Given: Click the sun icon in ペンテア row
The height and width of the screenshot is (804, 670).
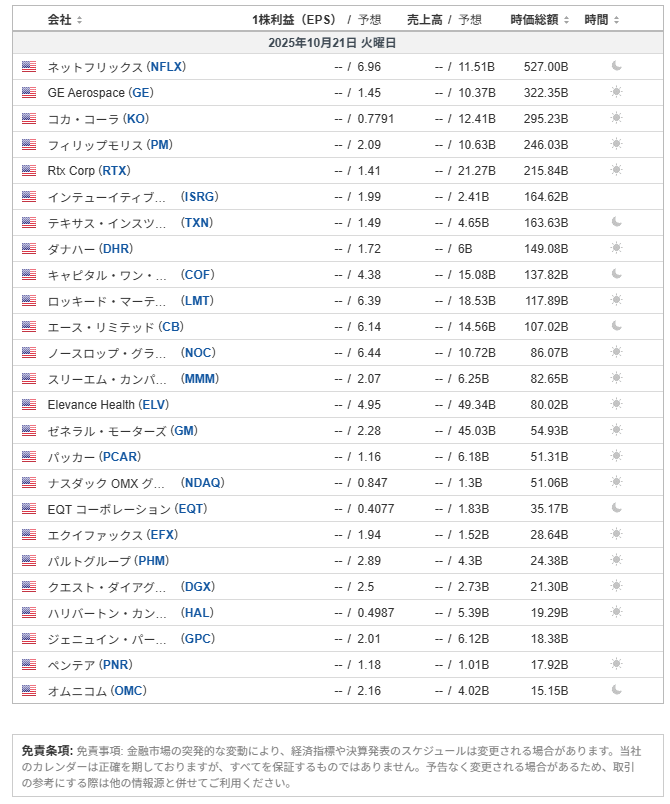Looking at the screenshot, I should [617, 664].
